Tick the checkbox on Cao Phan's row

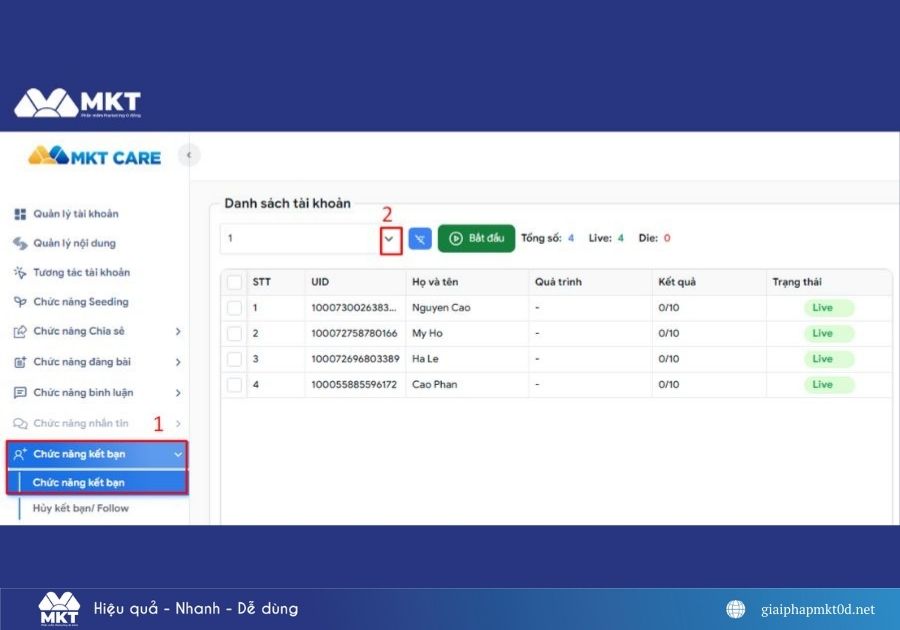pyautogui.click(x=235, y=384)
